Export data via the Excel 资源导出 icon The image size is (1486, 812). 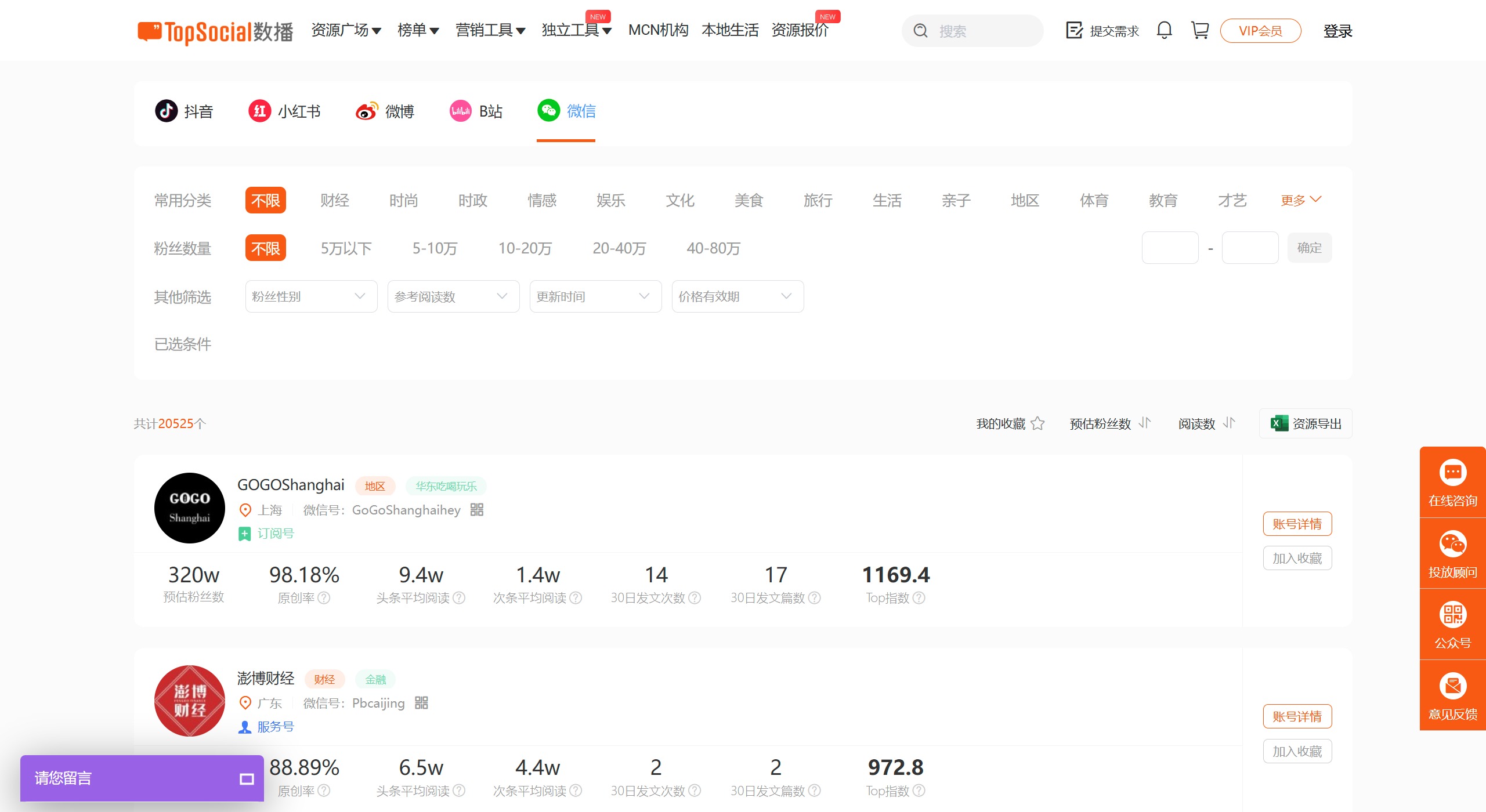1278,423
